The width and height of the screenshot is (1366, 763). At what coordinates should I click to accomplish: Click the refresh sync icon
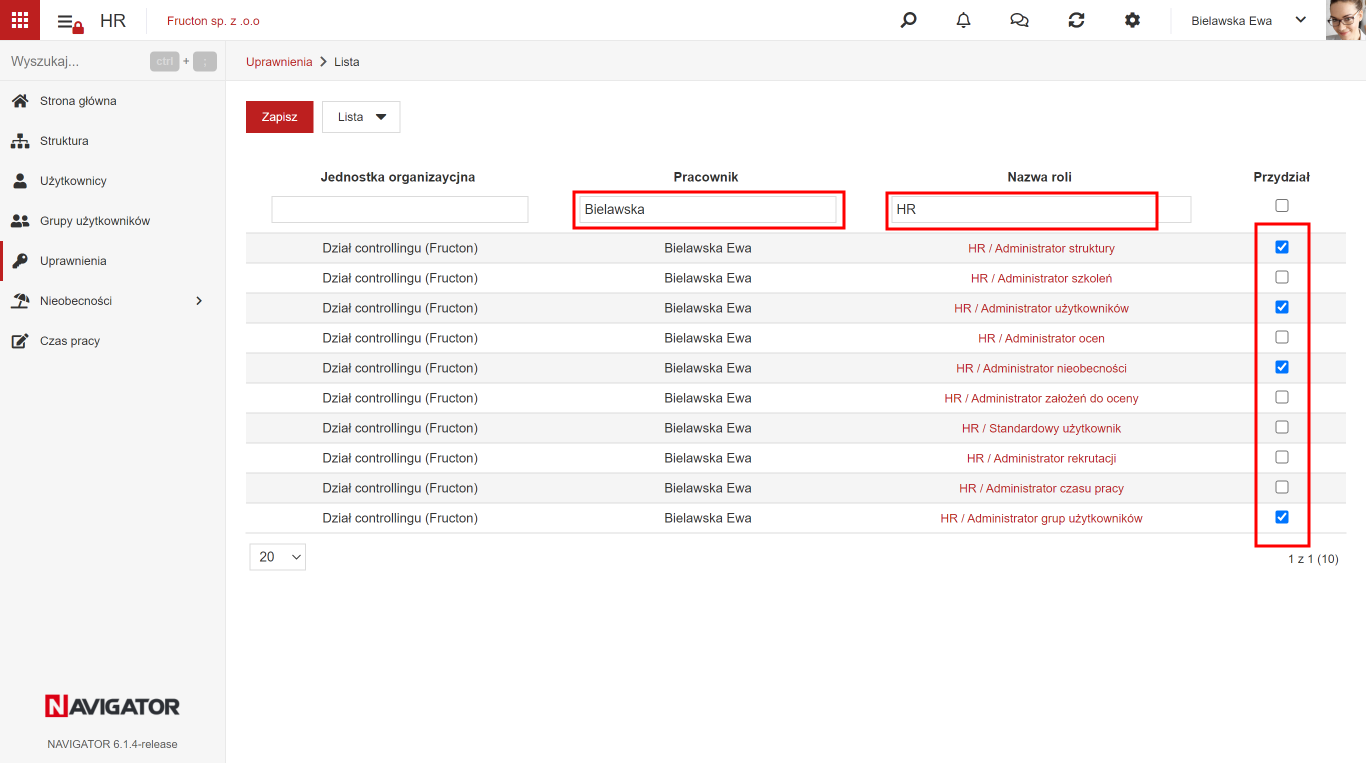tap(1076, 20)
